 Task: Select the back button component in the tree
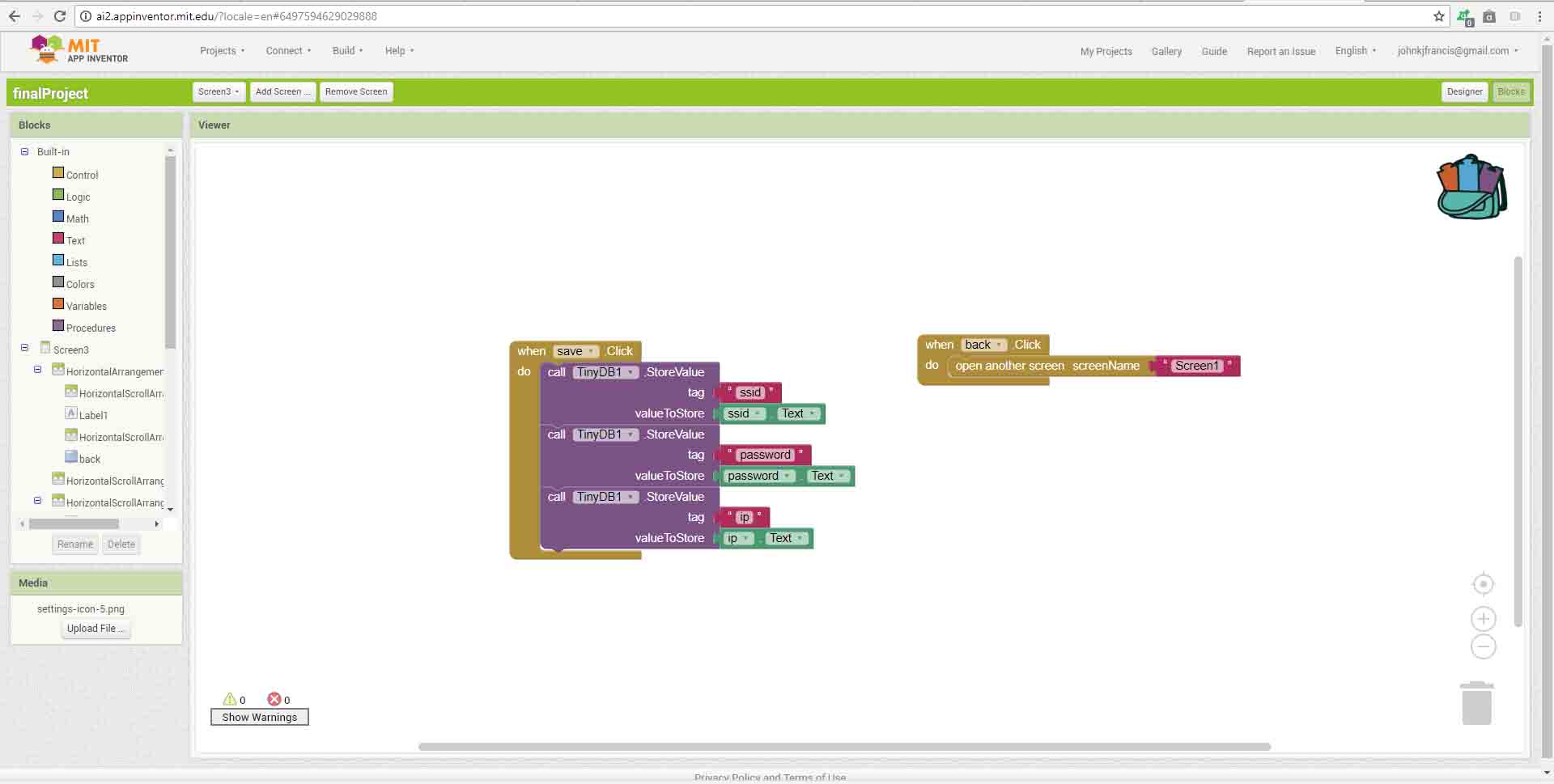coord(89,459)
